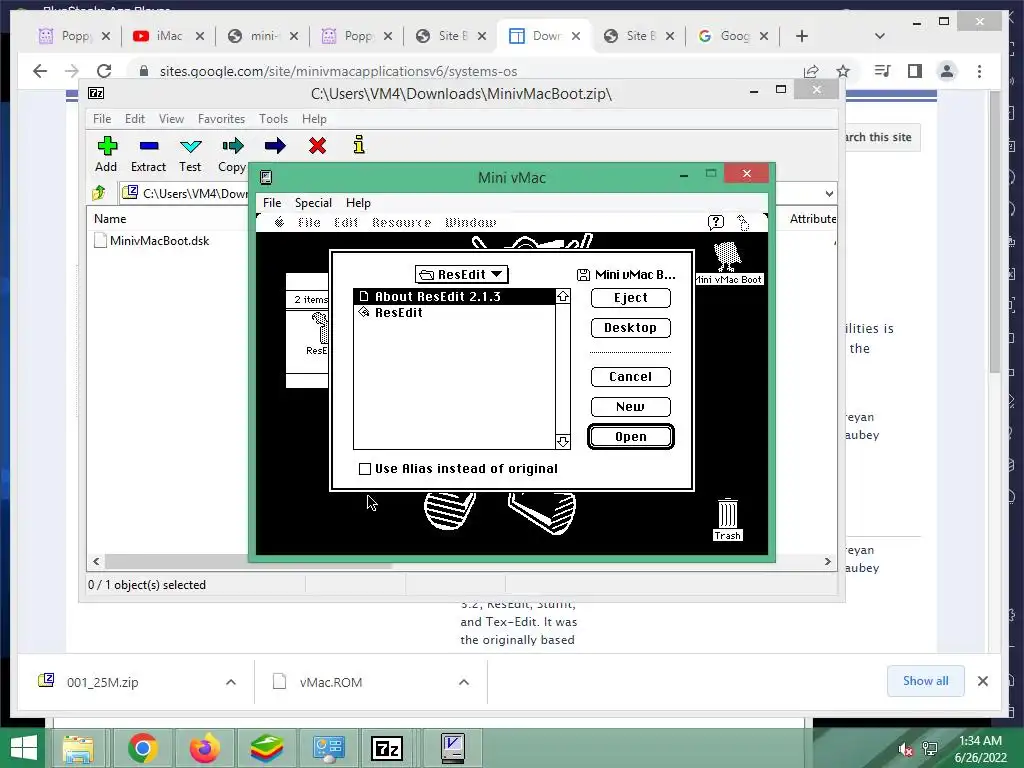The image size is (1024, 768).
Task: Open the vMac.ROM download item
Action: 330,682
